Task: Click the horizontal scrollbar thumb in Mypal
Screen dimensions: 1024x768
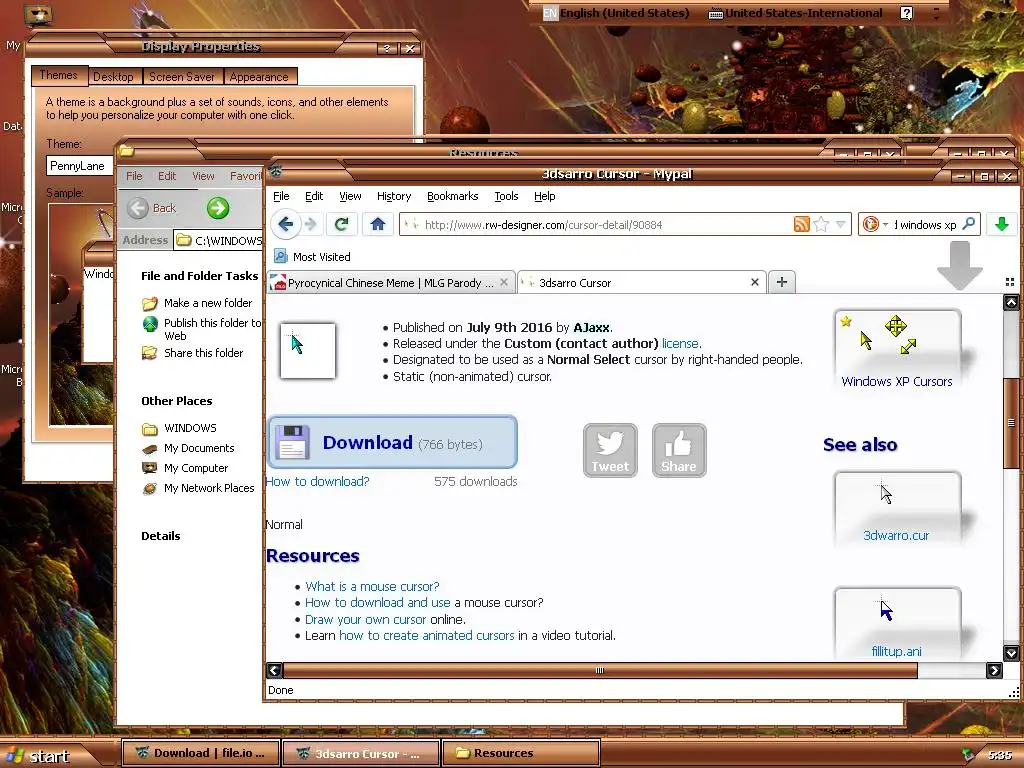Action: 600,670
